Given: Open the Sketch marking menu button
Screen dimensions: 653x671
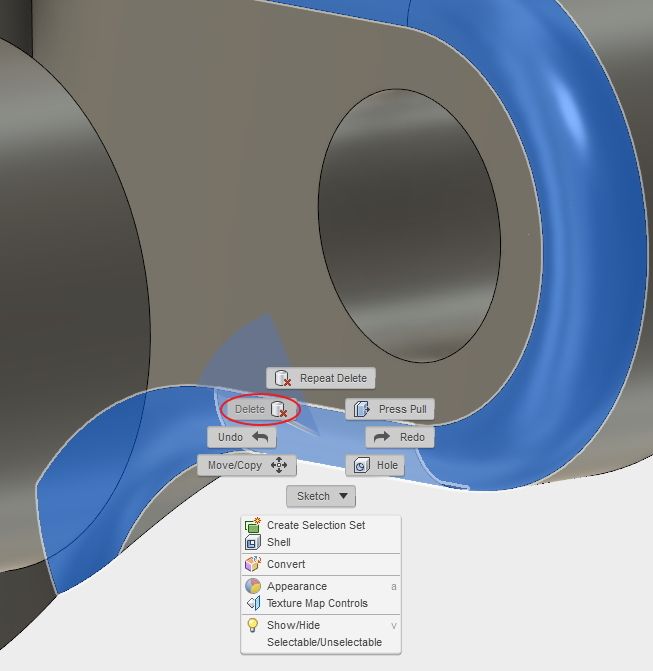Looking at the screenshot, I should 321,496.
